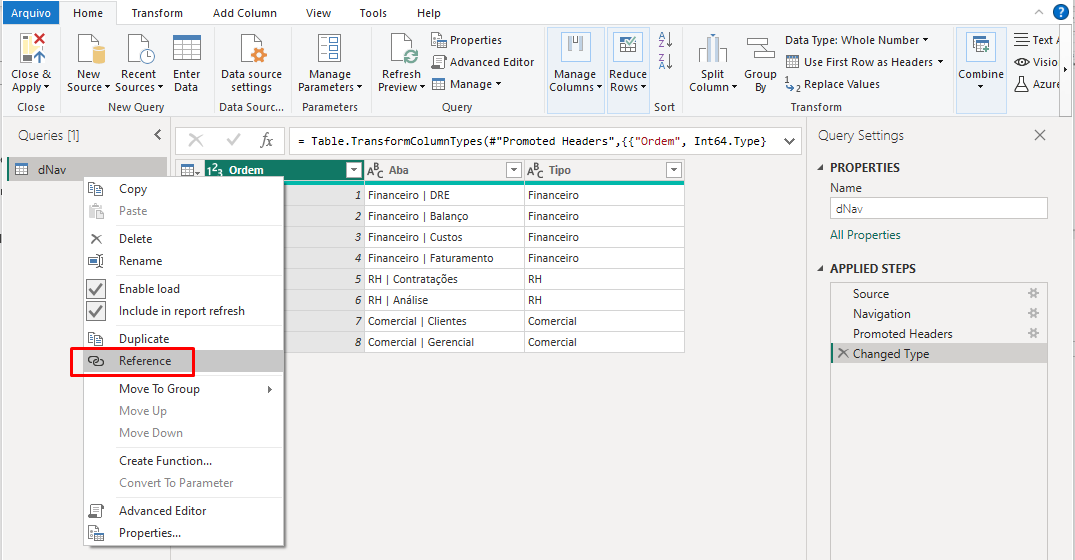Delete the Changed Type step

pos(842,354)
